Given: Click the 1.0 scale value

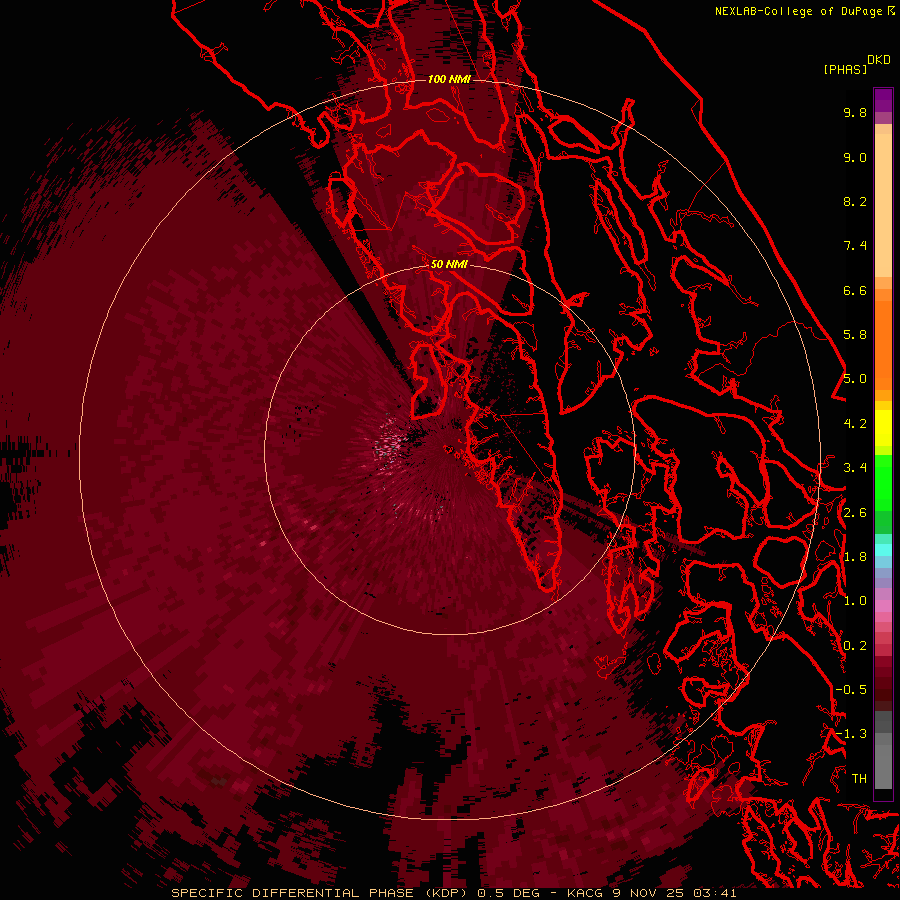Looking at the screenshot, I should [x=855, y=601].
